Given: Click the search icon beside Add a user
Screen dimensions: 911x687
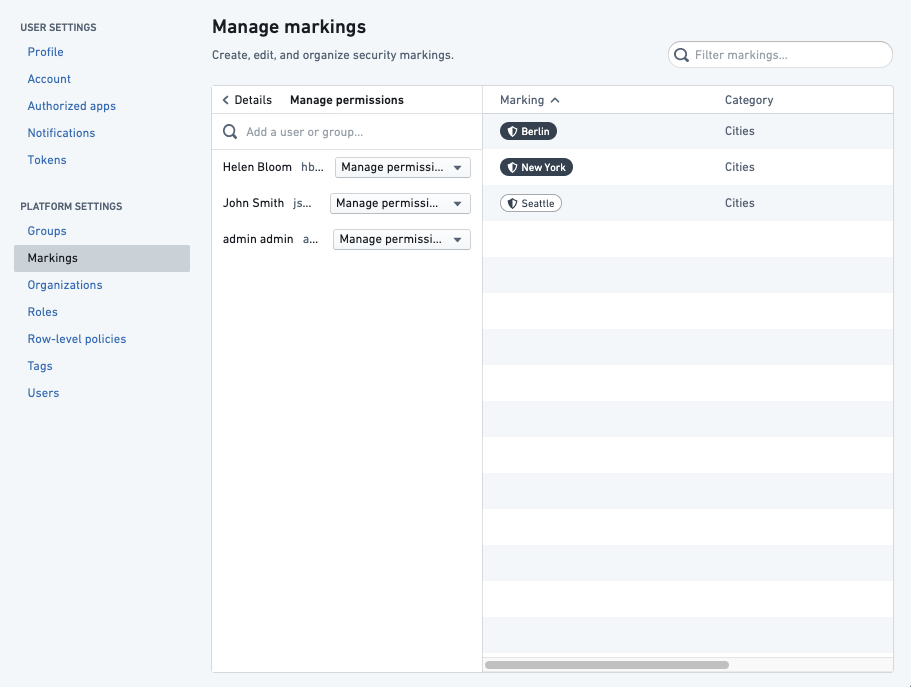Looking at the screenshot, I should click(x=230, y=132).
